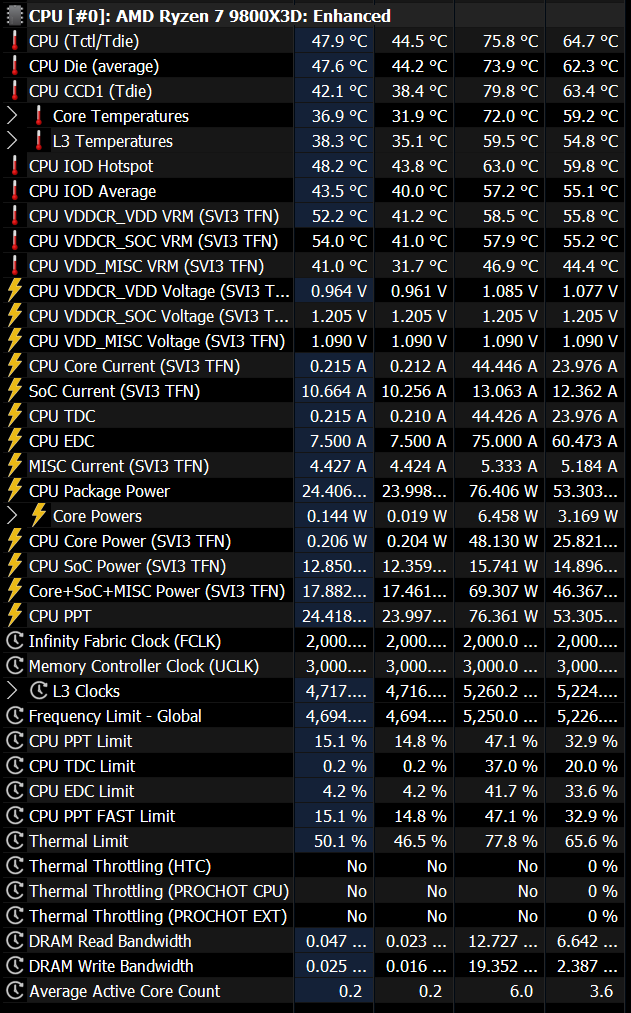
Task: Click the 48.130 W maximum core power value
Action: (x=503, y=541)
